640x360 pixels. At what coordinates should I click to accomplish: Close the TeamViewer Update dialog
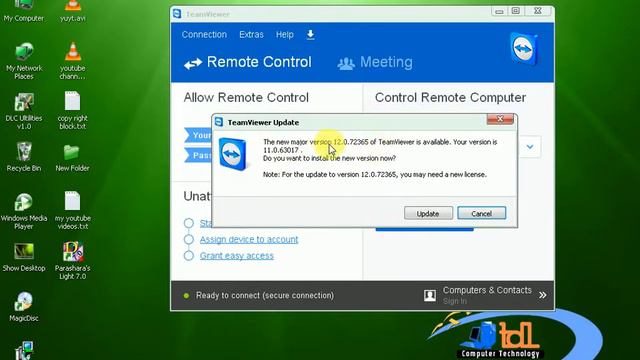[x=500, y=119]
